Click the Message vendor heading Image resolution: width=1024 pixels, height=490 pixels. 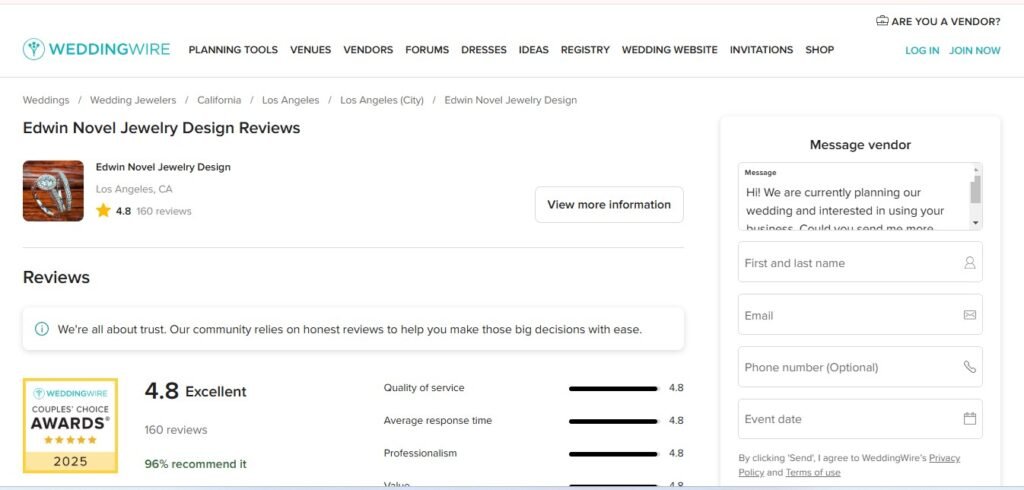point(860,144)
